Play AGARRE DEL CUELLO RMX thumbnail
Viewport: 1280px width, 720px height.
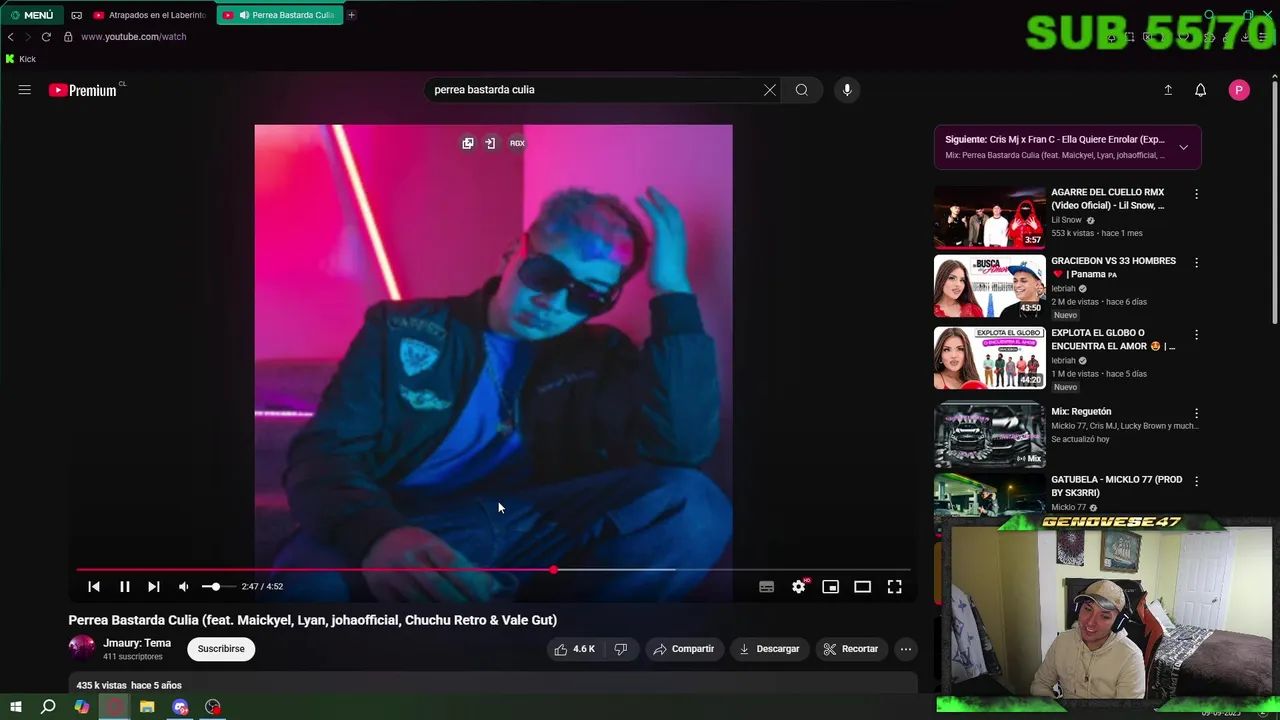(989, 217)
